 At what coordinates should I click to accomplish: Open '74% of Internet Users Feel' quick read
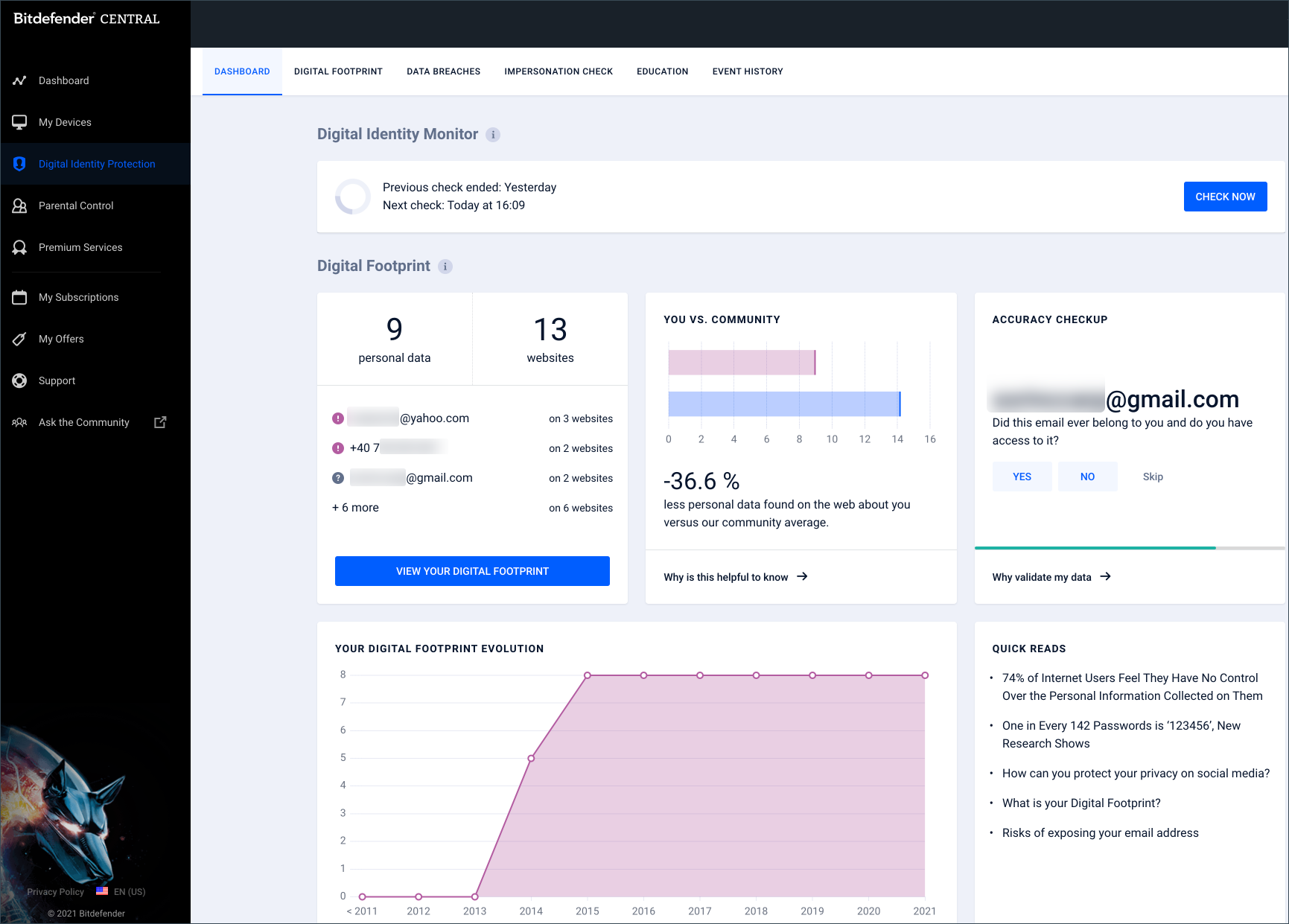point(1132,687)
